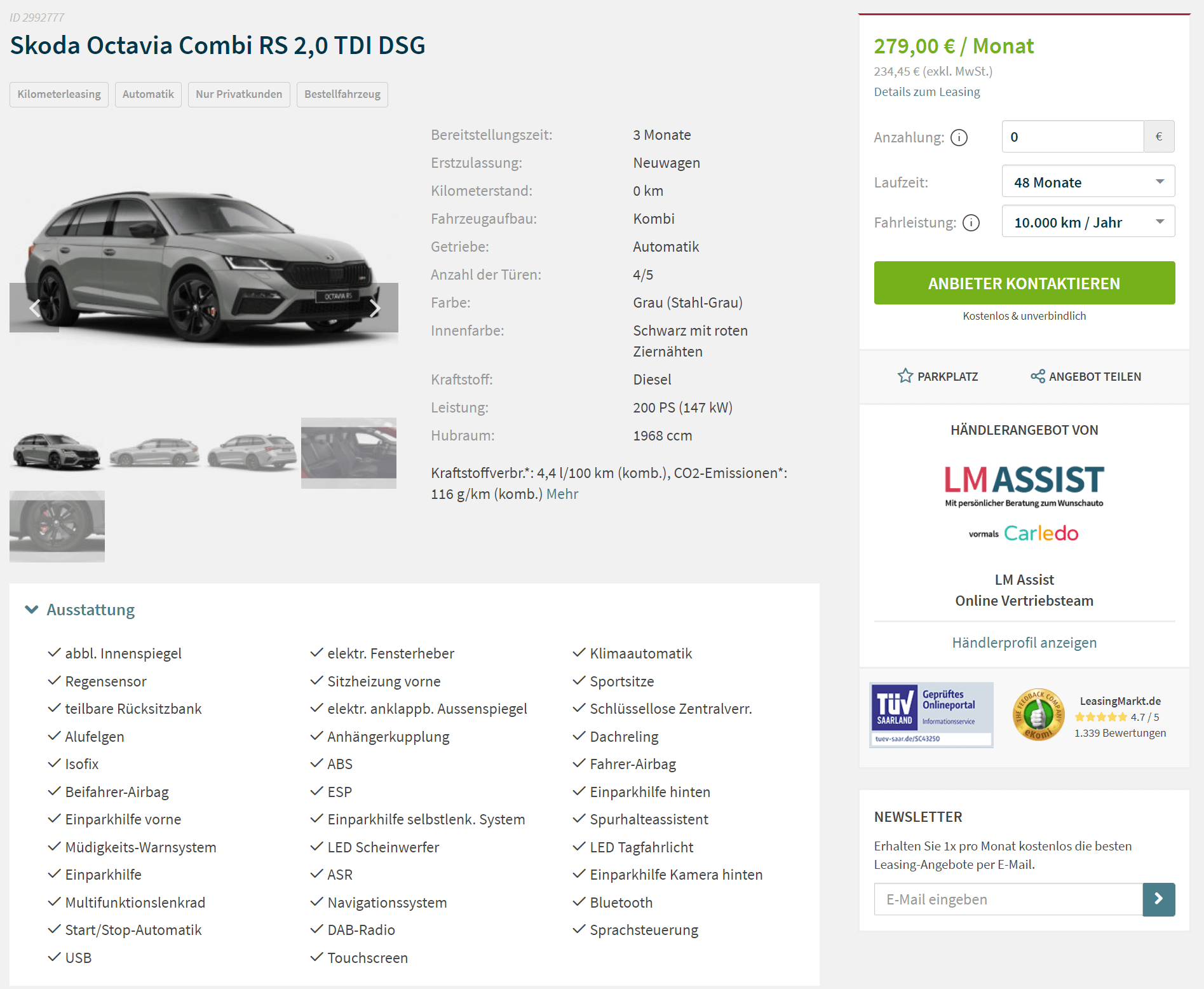Collapse the Ausstattung section chevron
The width and height of the screenshot is (1204, 989).
(x=32, y=610)
